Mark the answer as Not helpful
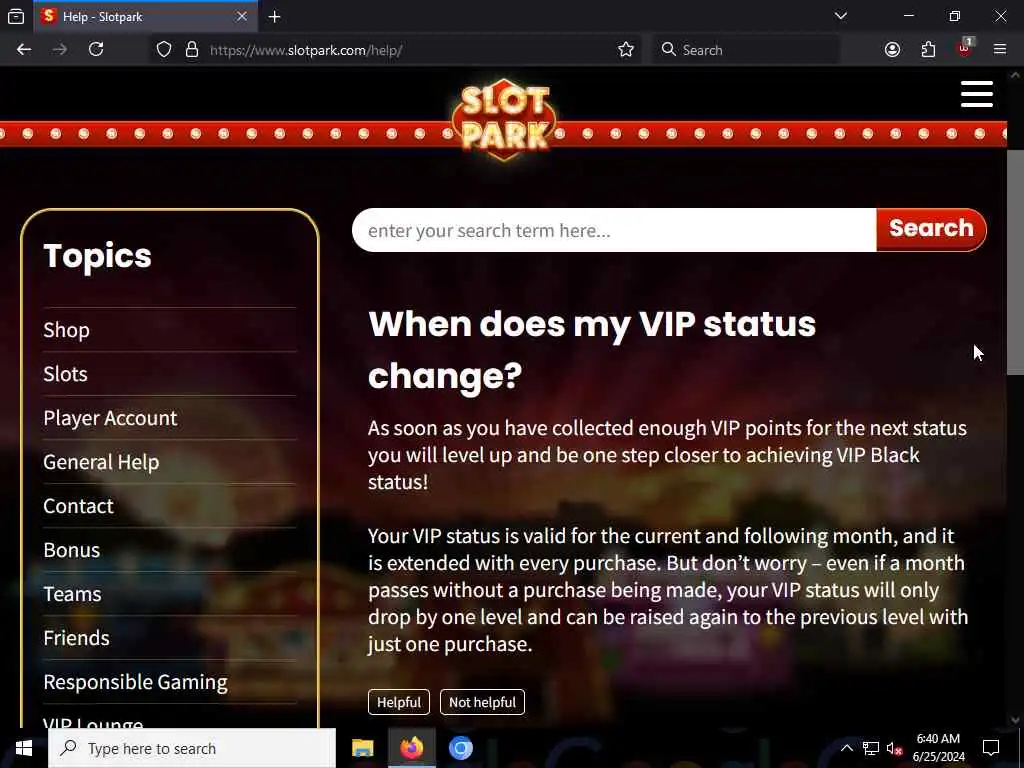The width and height of the screenshot is (1024, 768). [x=482, y=702]
